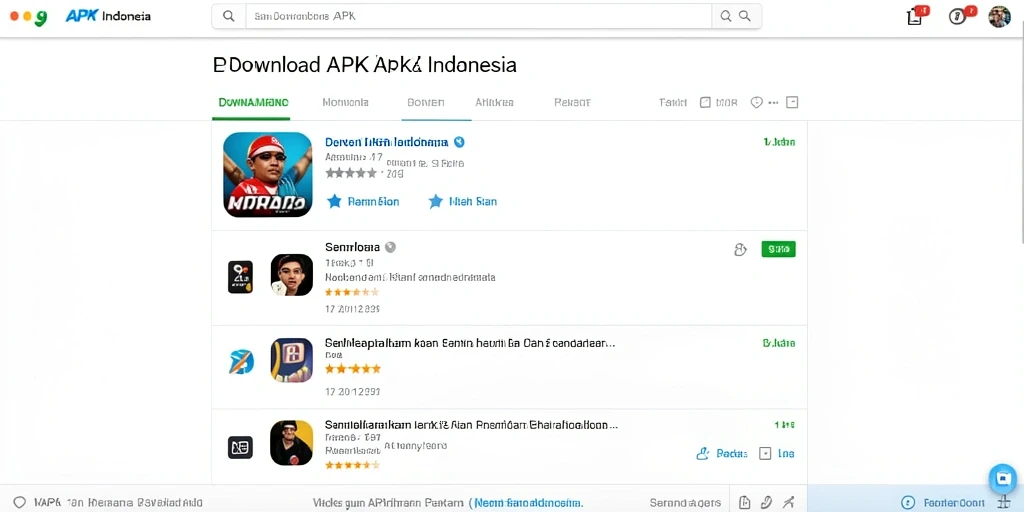Click the square minus collapse icon in the tab bar
Screen dimensions: 1024x512
coord(792,103)
